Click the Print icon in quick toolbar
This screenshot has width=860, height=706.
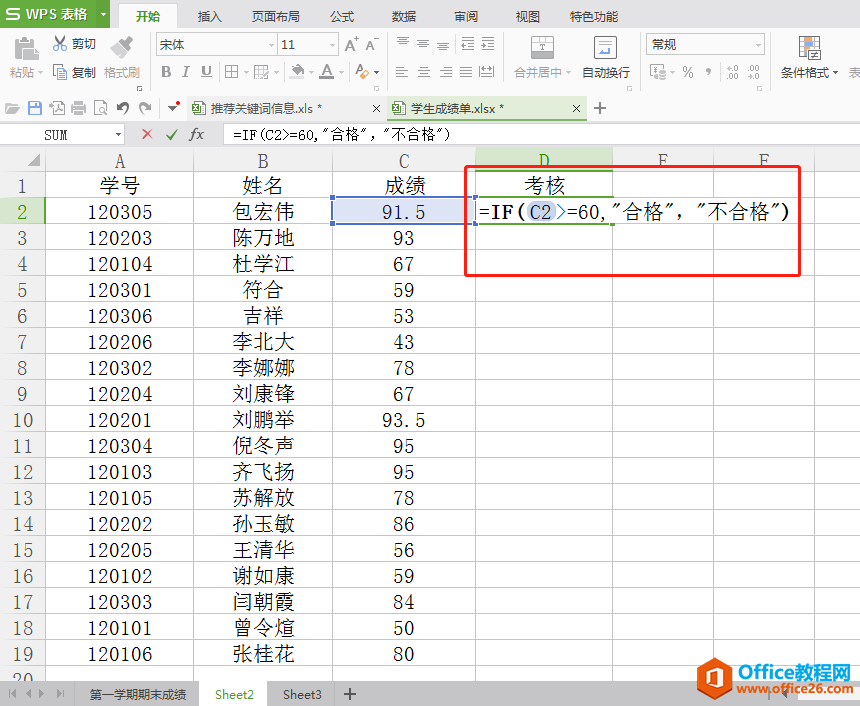(78, 108)
